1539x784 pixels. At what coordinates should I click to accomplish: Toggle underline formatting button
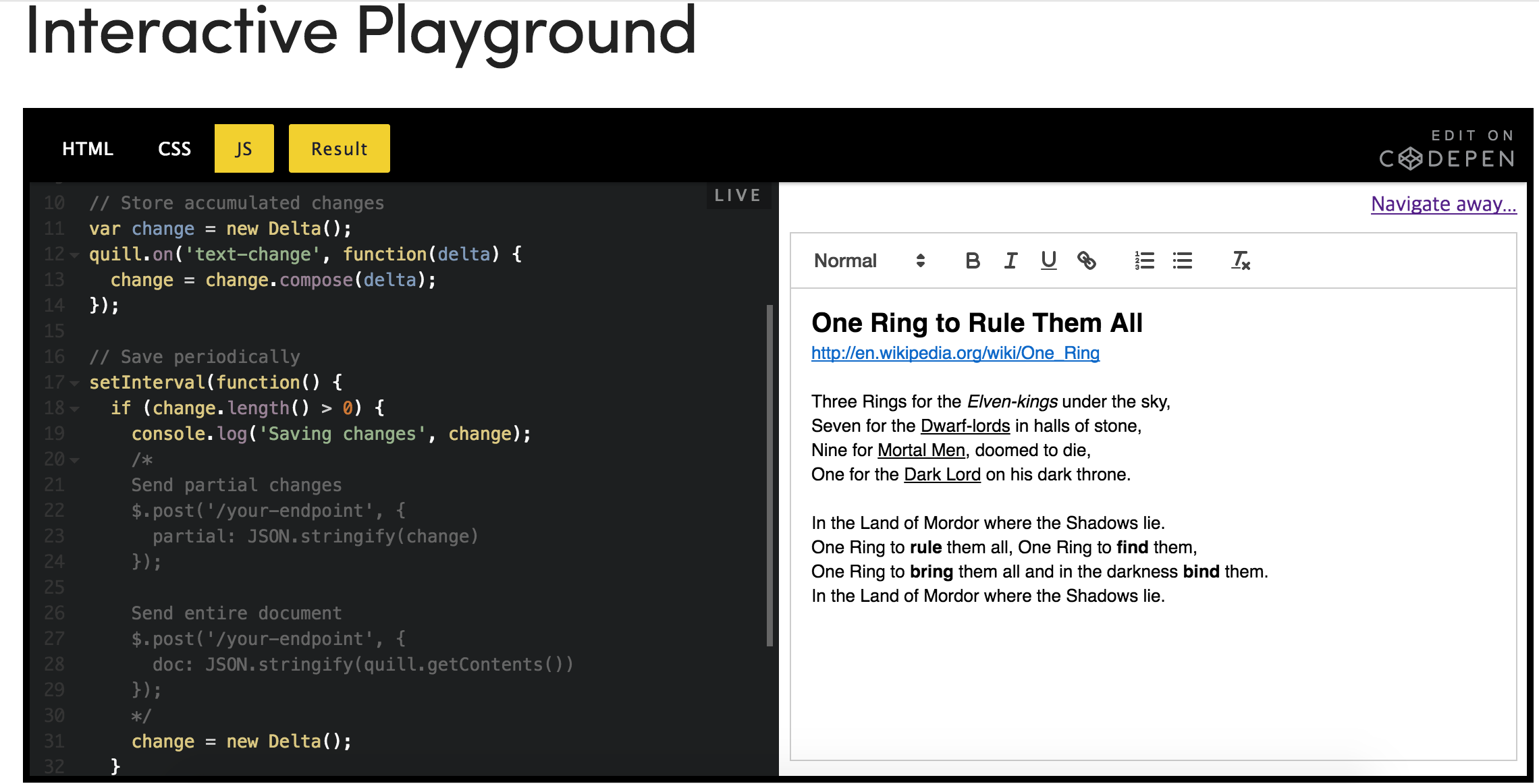[x=1048, y=260]
